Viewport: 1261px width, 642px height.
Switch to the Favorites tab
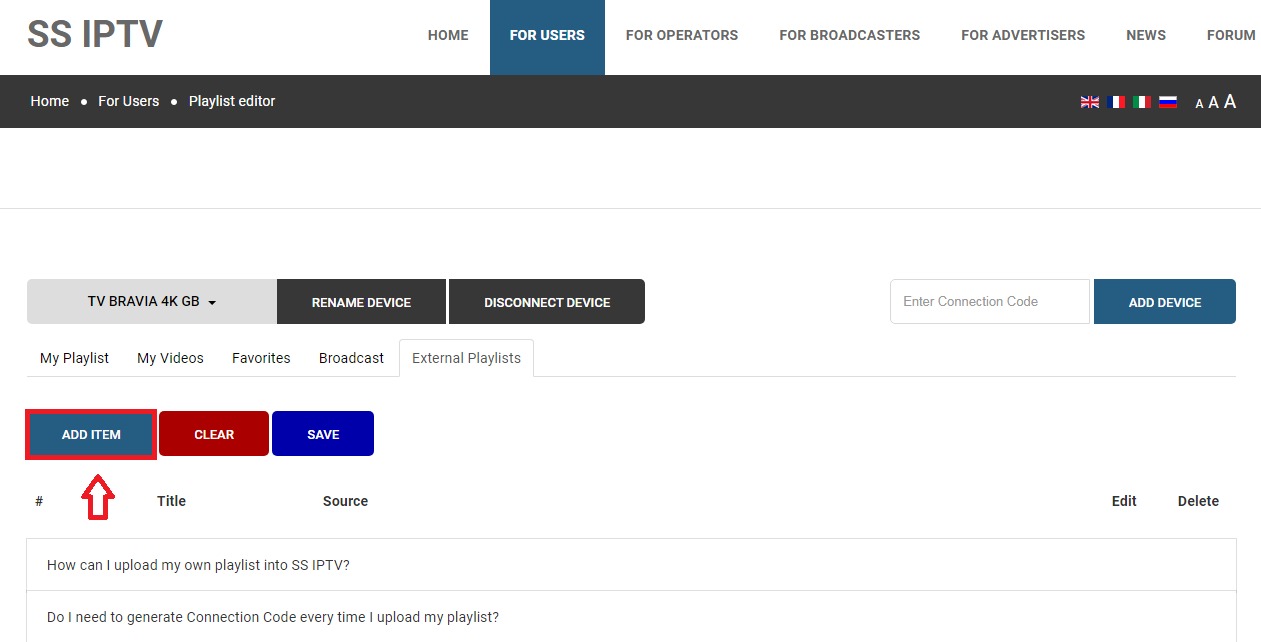click(260, 357)
